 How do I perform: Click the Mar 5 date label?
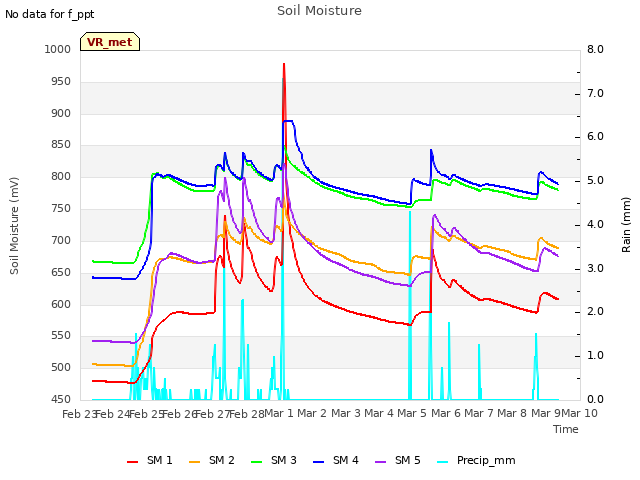[412, 413]
